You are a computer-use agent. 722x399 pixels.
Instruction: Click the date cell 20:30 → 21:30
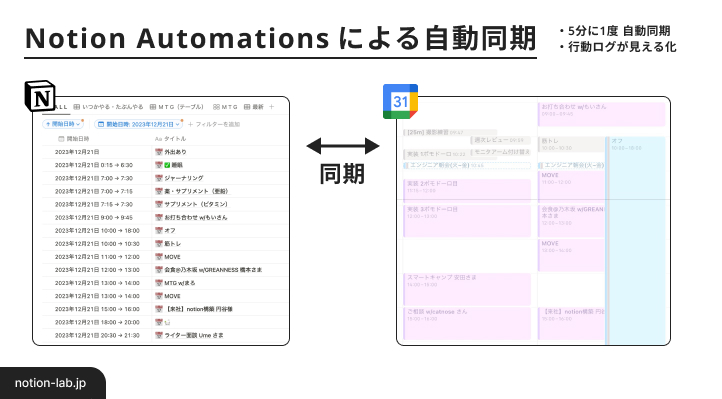pyautogui.click(x=97, y=335)
